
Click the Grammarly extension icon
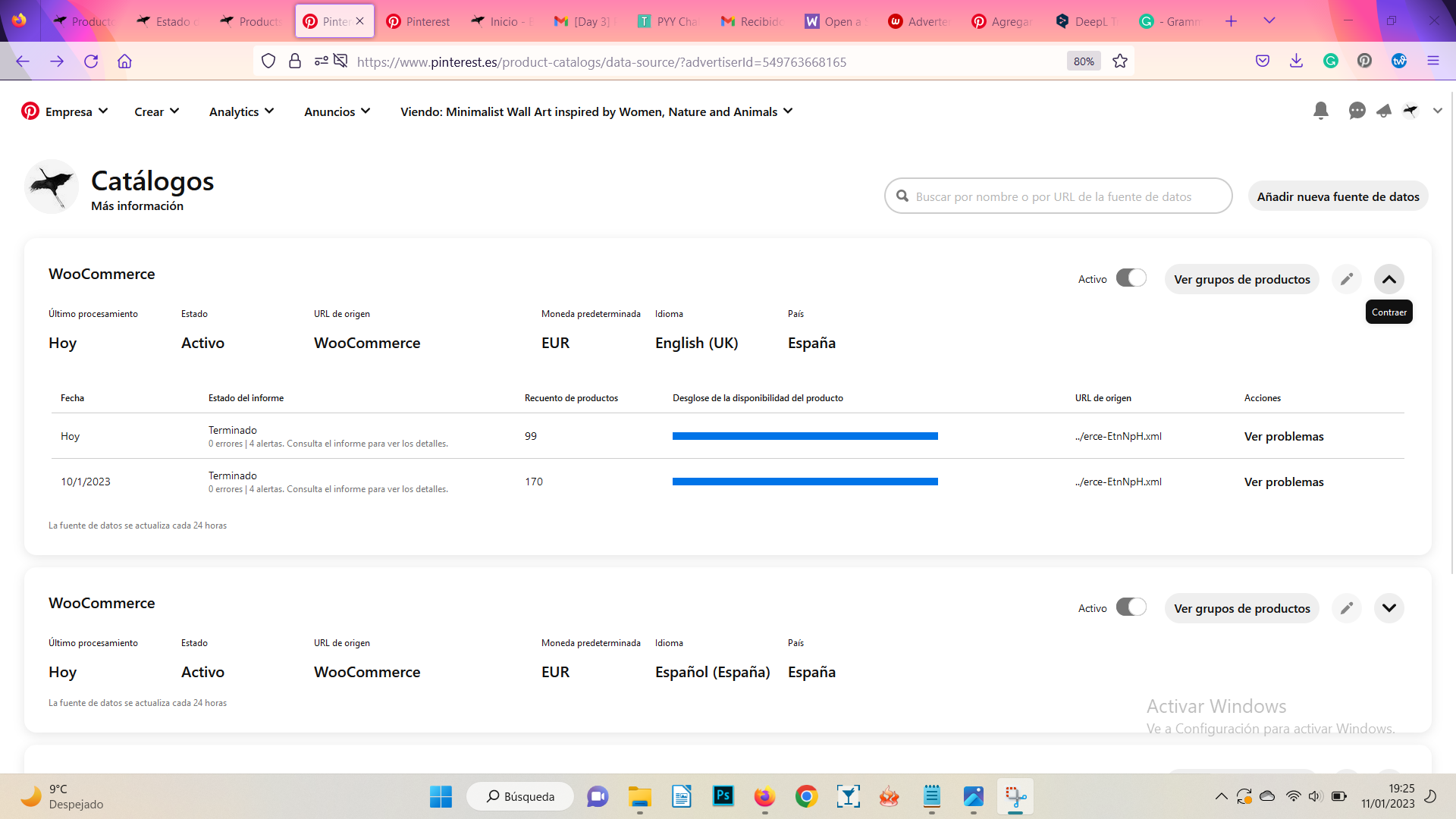click(x=1331, y=61)
